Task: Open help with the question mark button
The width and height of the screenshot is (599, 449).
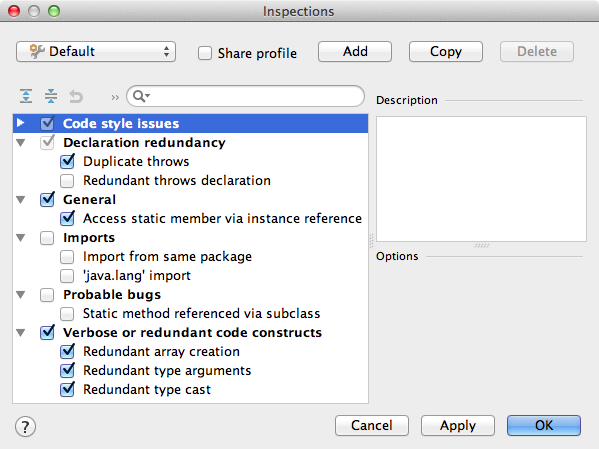Action: (26, 426)
